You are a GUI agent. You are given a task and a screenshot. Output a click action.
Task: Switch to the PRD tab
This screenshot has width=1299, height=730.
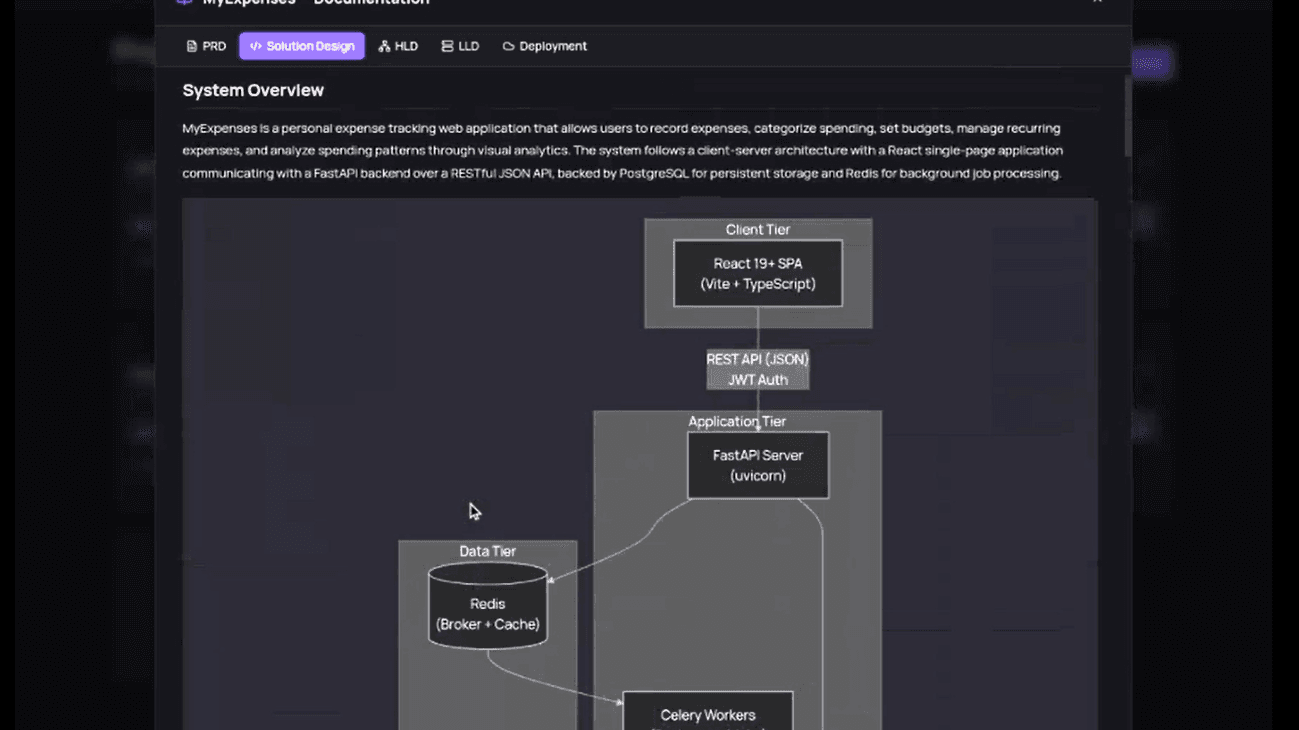click(x=206, y=45)
